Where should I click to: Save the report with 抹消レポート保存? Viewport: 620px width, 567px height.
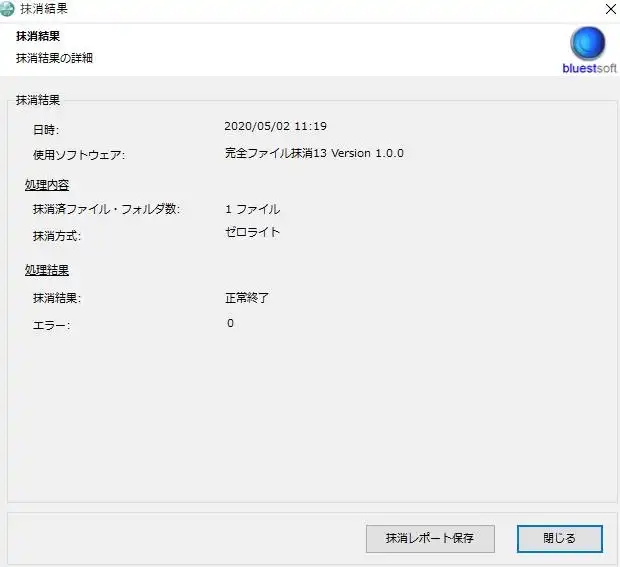coord(430,538)
